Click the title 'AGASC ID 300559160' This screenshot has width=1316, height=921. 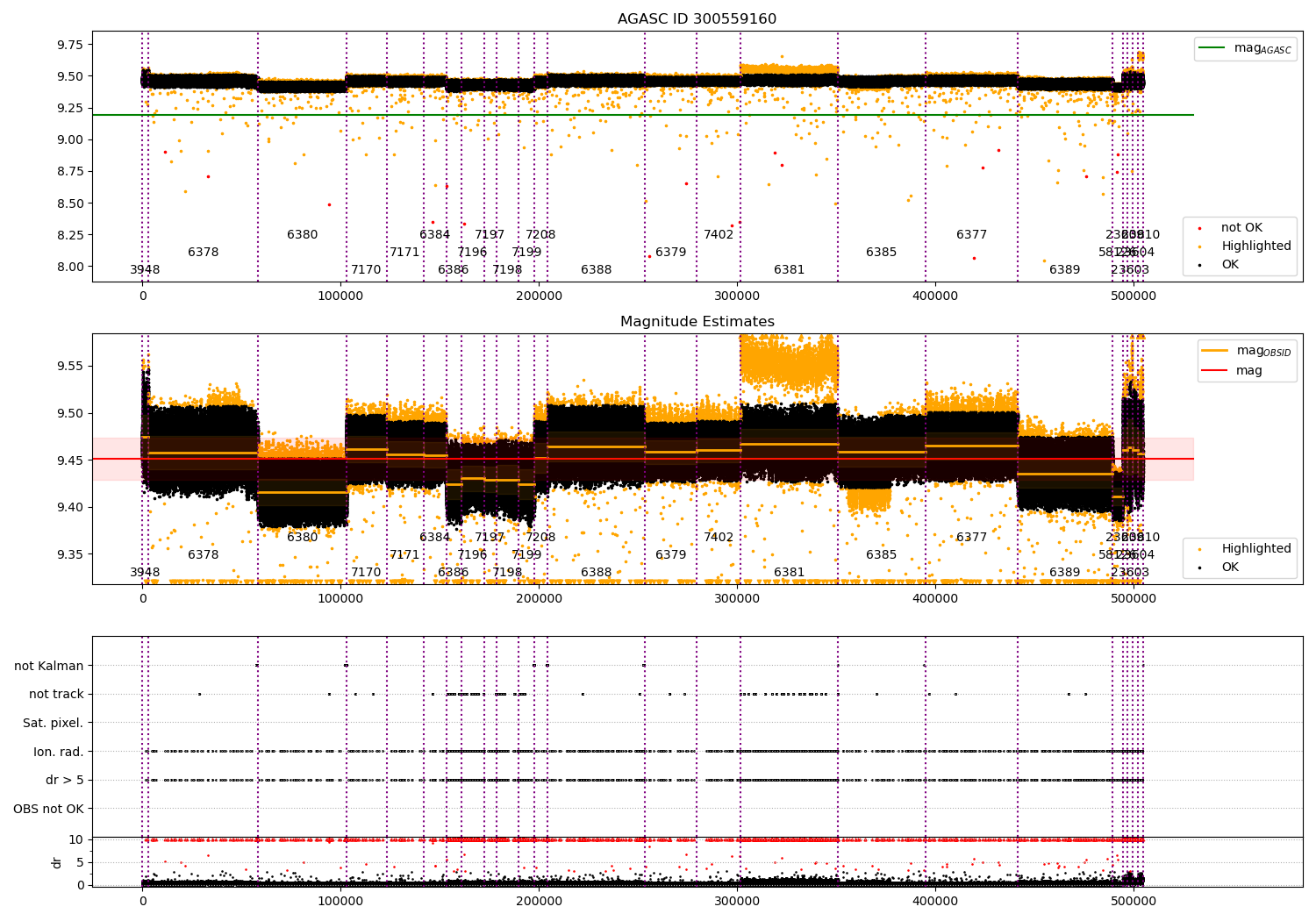697,19
